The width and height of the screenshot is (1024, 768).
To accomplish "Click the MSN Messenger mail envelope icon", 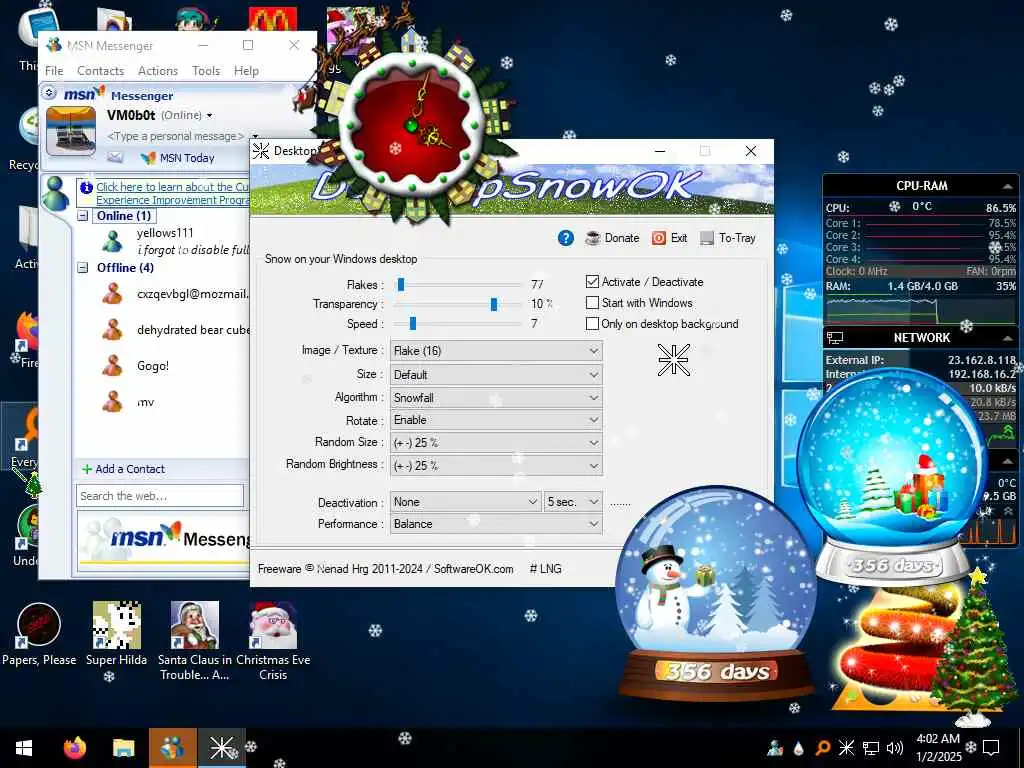I will pos(116,157).
